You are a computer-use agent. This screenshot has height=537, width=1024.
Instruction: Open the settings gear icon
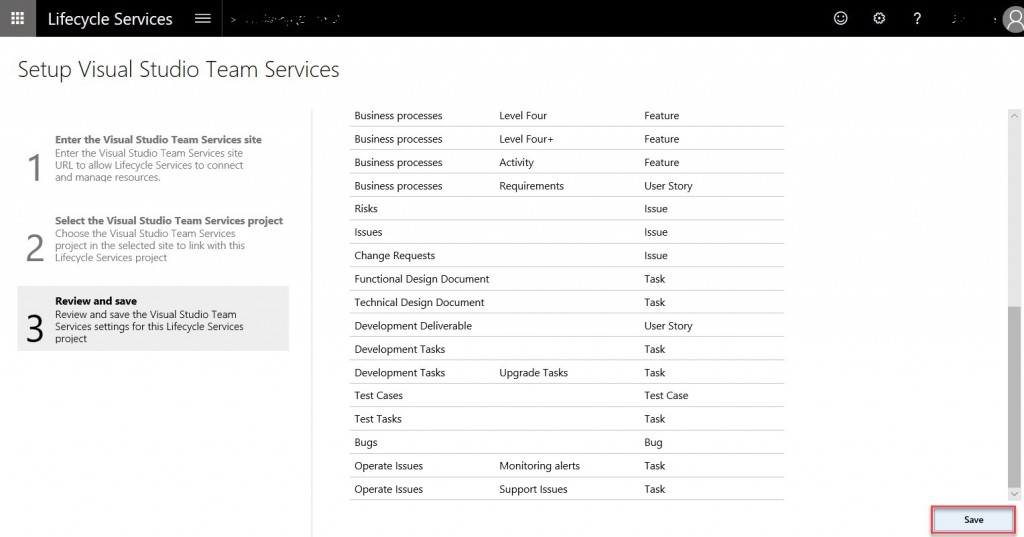pos(879,18)
